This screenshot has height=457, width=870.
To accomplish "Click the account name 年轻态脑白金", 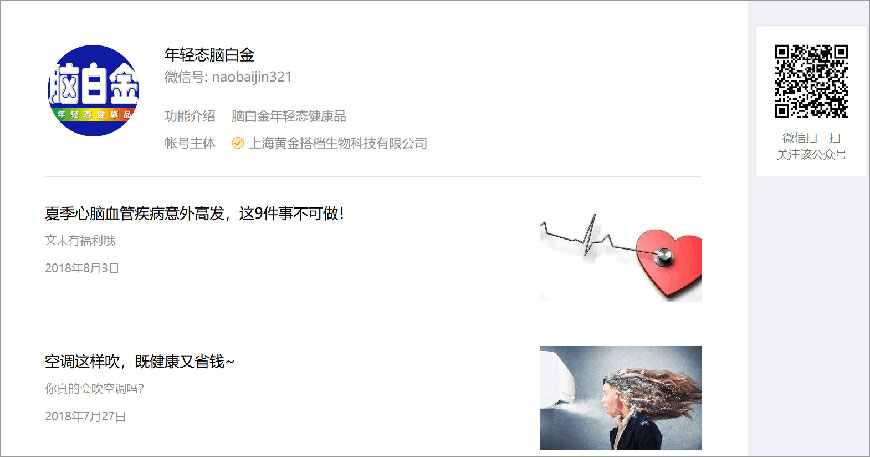I will click(x=209, y=55).
